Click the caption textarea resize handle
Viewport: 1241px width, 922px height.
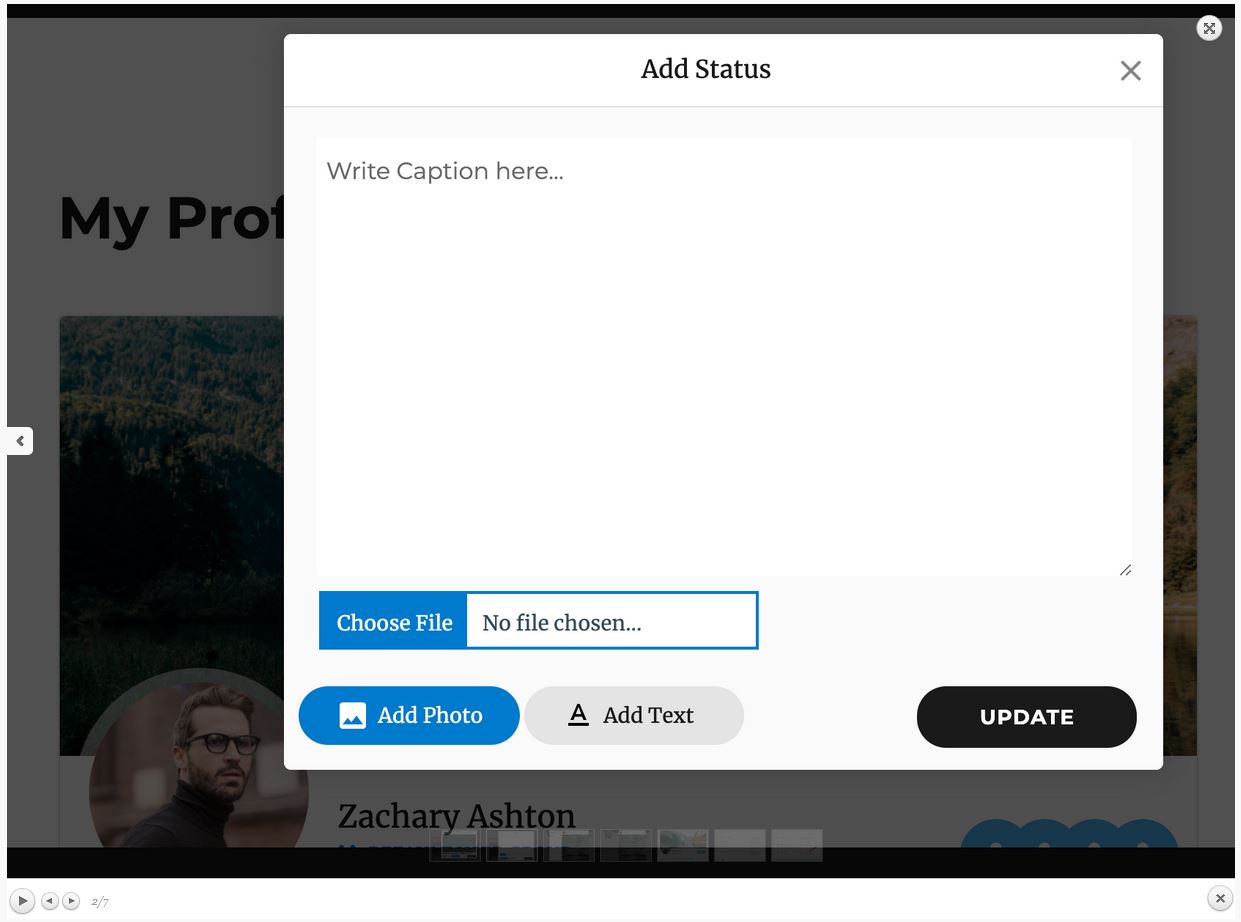(1125, 569)
